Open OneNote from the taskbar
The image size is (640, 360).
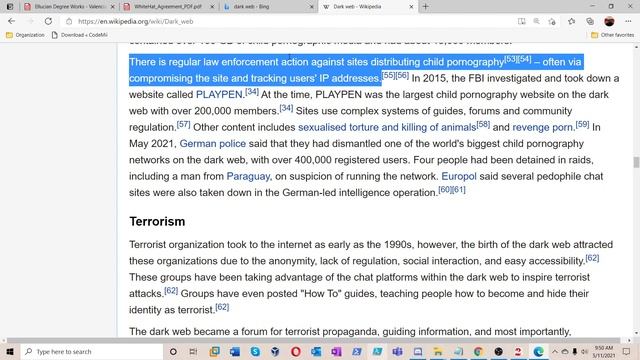tap(336, 351)
